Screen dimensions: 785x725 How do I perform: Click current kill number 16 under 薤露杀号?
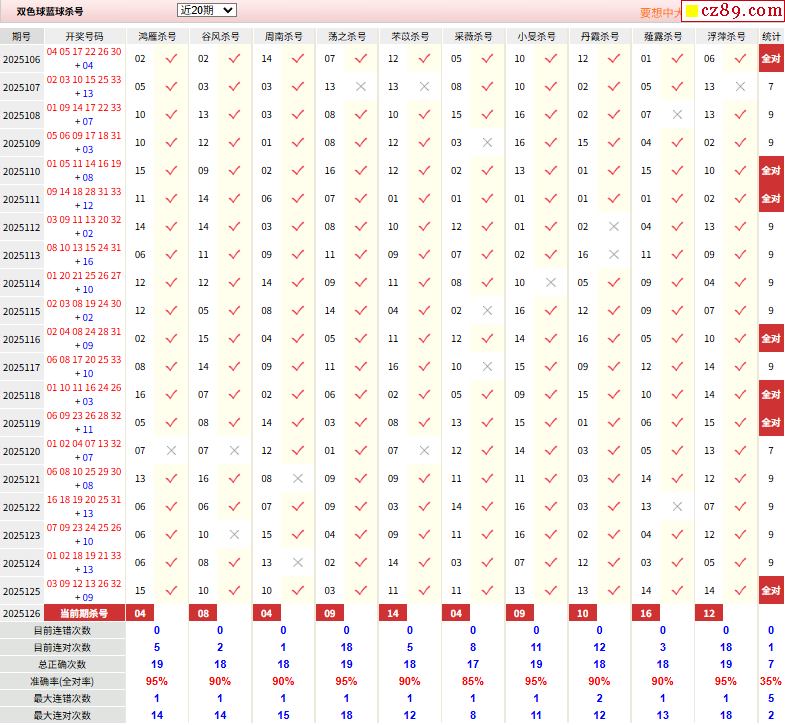[x=646, y=613]
